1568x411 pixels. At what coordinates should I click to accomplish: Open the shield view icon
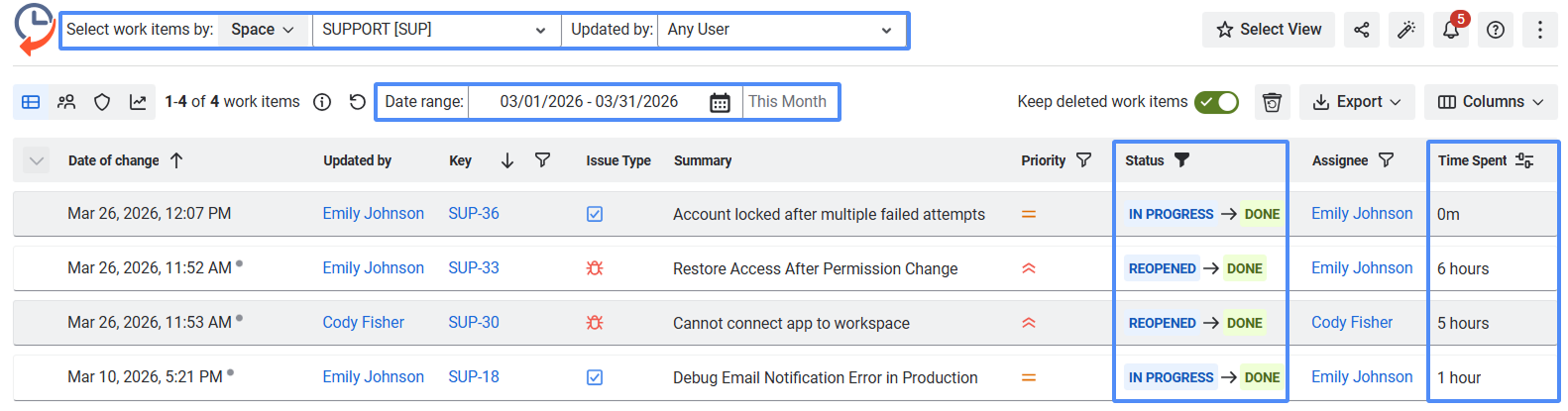[x=102, y=102]
